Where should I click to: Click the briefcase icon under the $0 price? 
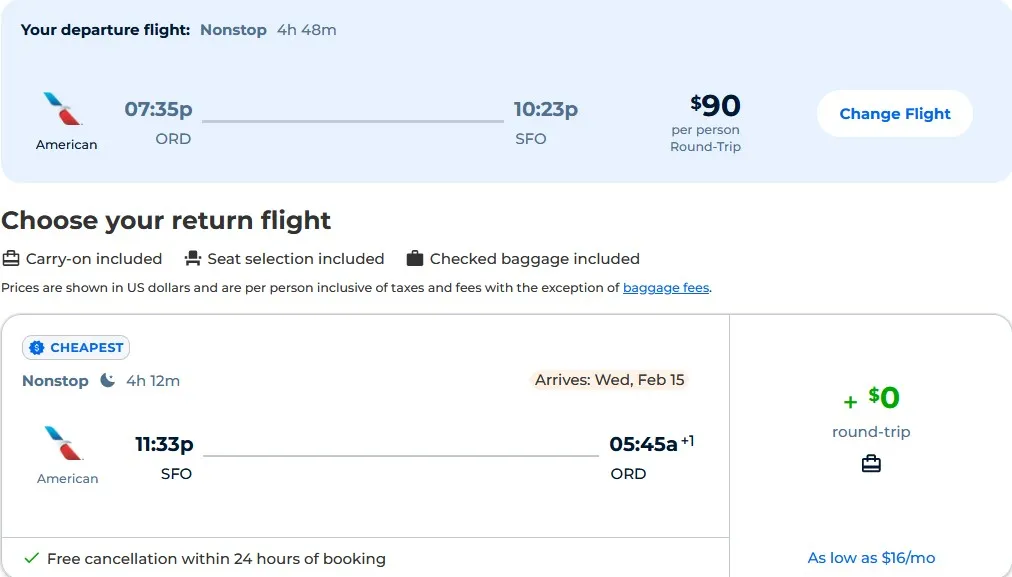tap(870, 463)
